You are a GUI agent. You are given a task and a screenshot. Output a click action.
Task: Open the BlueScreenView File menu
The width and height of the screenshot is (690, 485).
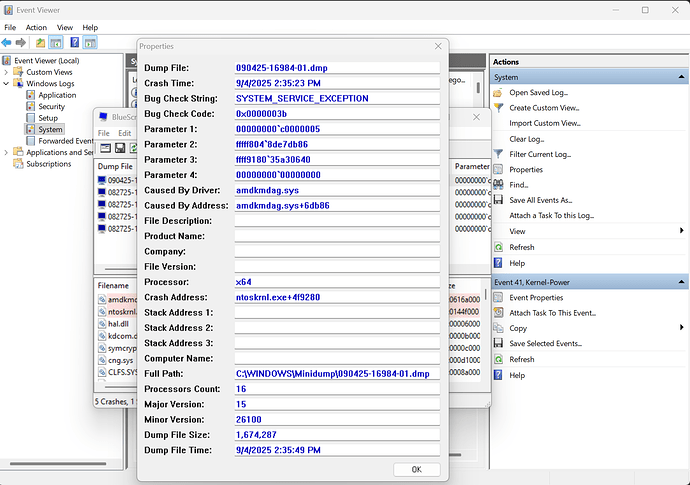(x=103, y=133)
